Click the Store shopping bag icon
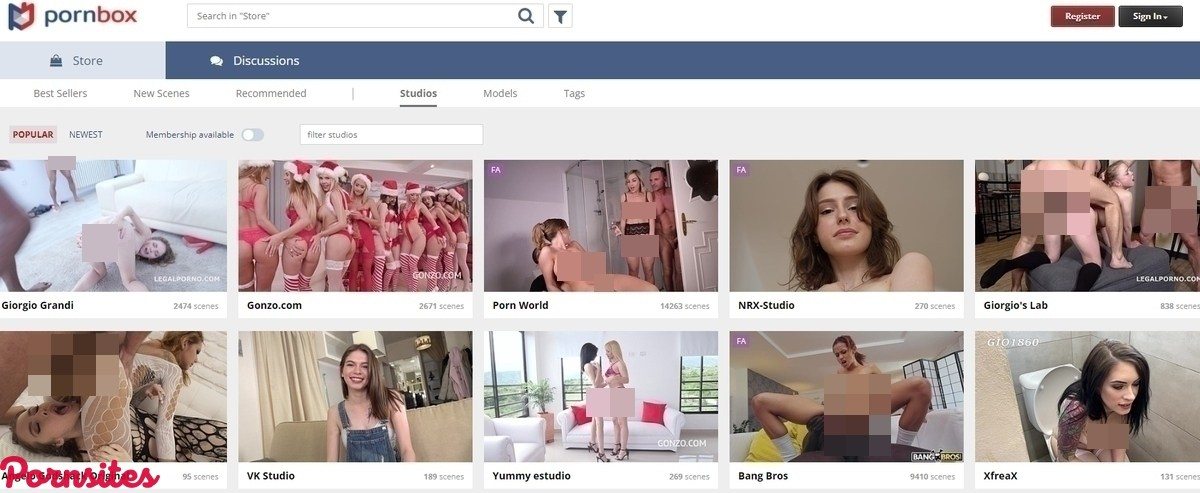This screenshot has height=493, width=1200. click(x=57, y=61)
